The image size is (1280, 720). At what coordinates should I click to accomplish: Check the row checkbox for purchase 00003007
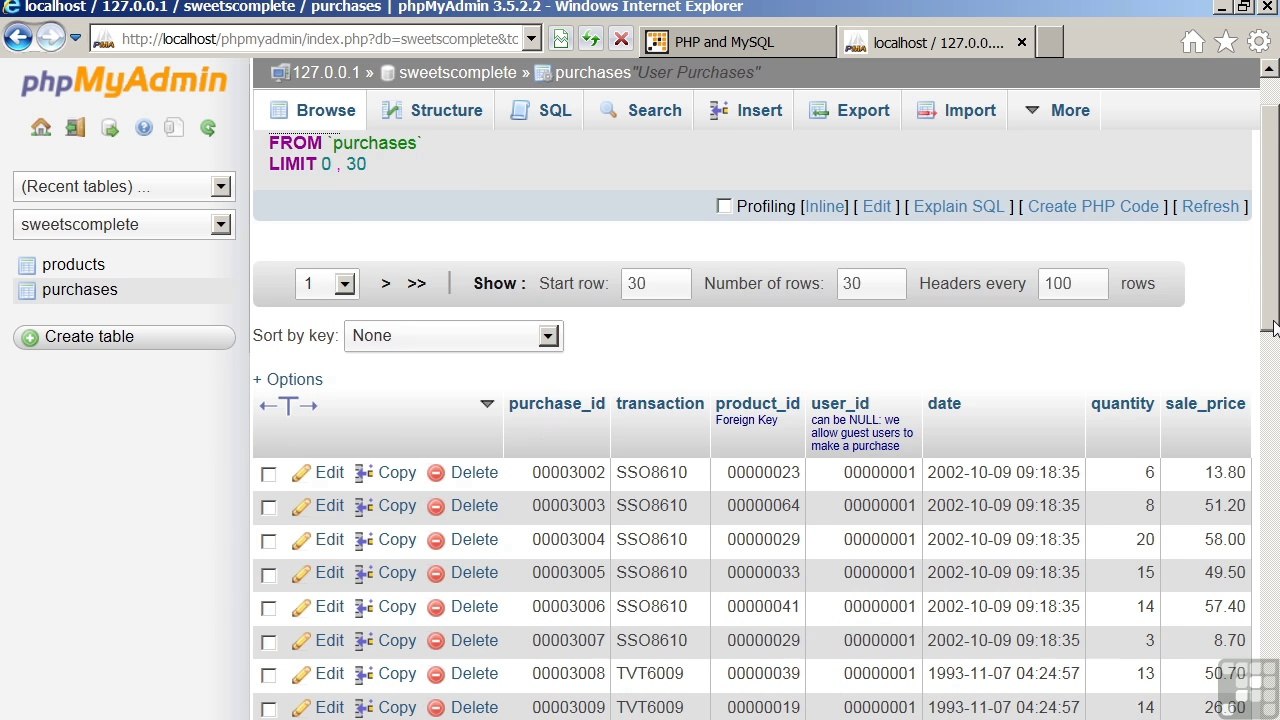pos(268,642)
